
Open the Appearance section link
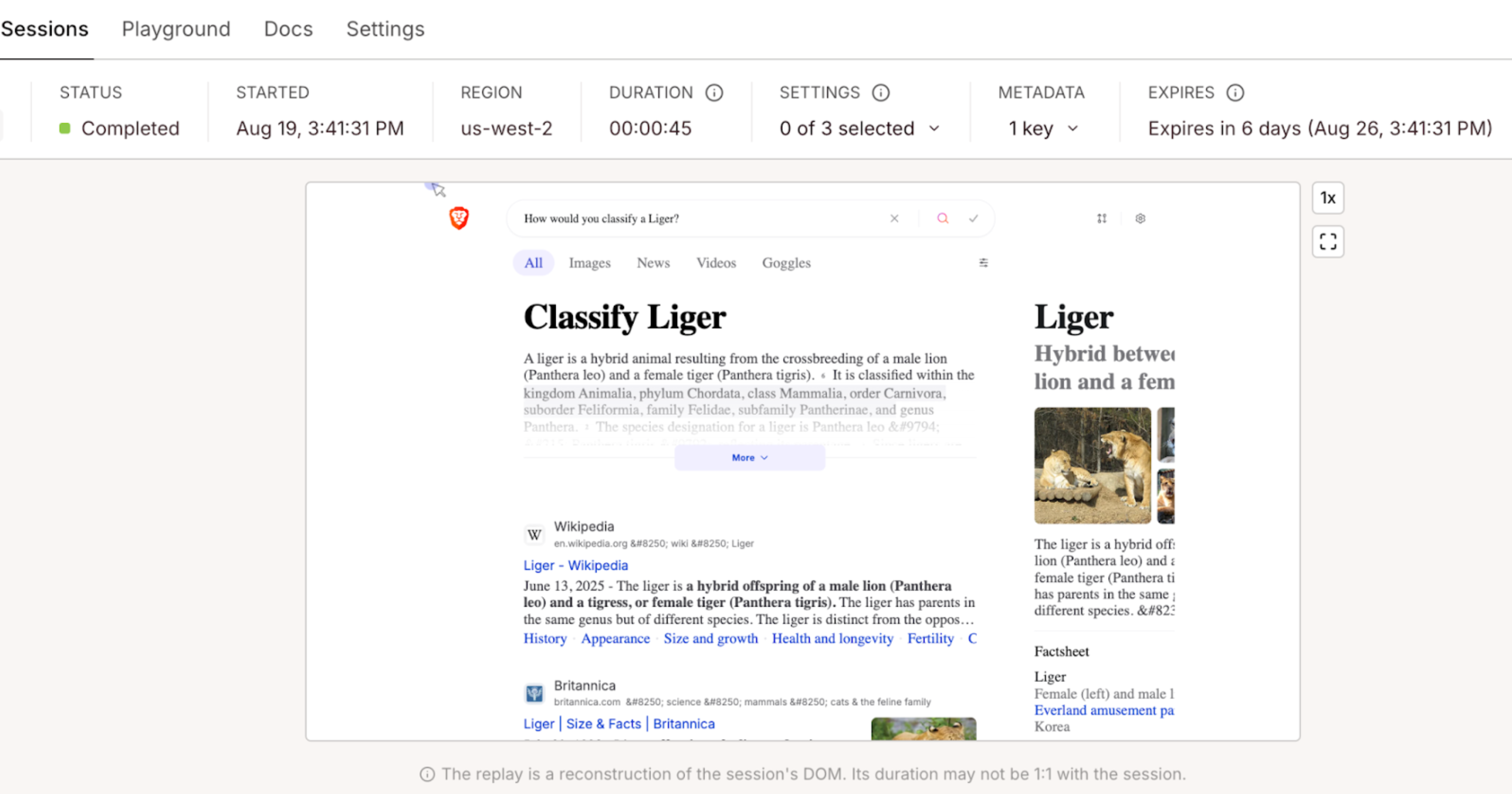tap(615, 638)
